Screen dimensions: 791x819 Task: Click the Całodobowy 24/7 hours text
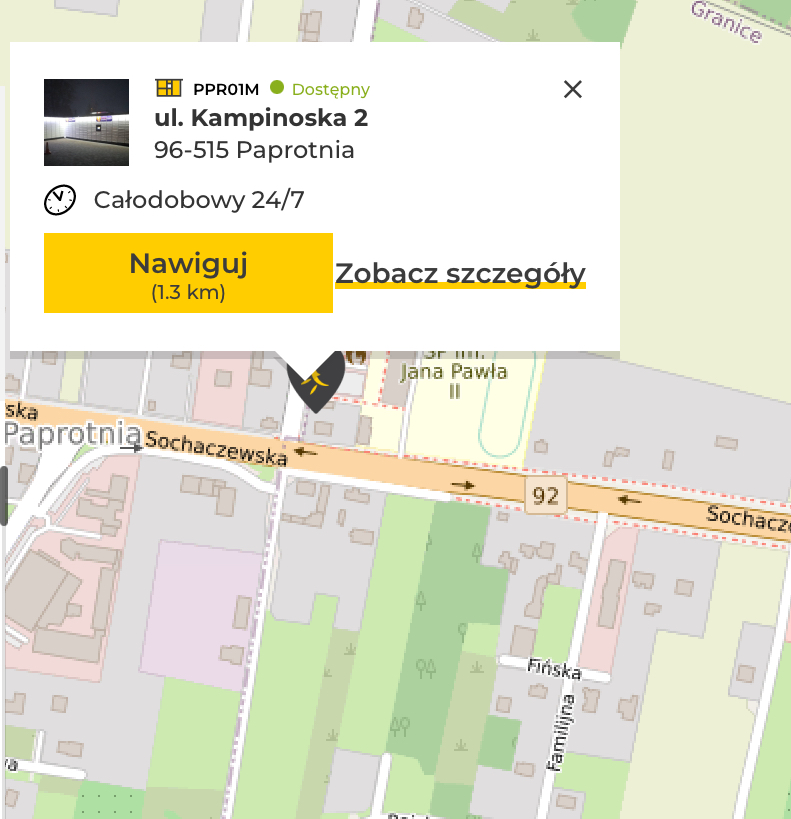(199, 200)
